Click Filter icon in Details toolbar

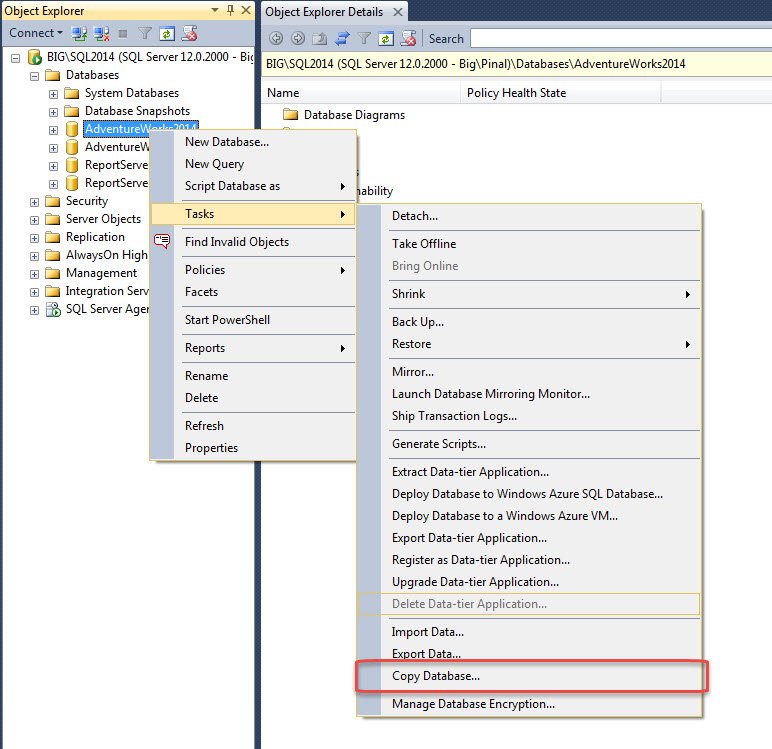364,38
